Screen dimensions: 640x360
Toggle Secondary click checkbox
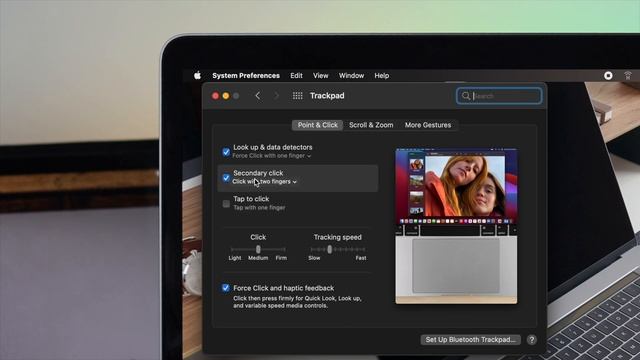(x=226, y=178)
